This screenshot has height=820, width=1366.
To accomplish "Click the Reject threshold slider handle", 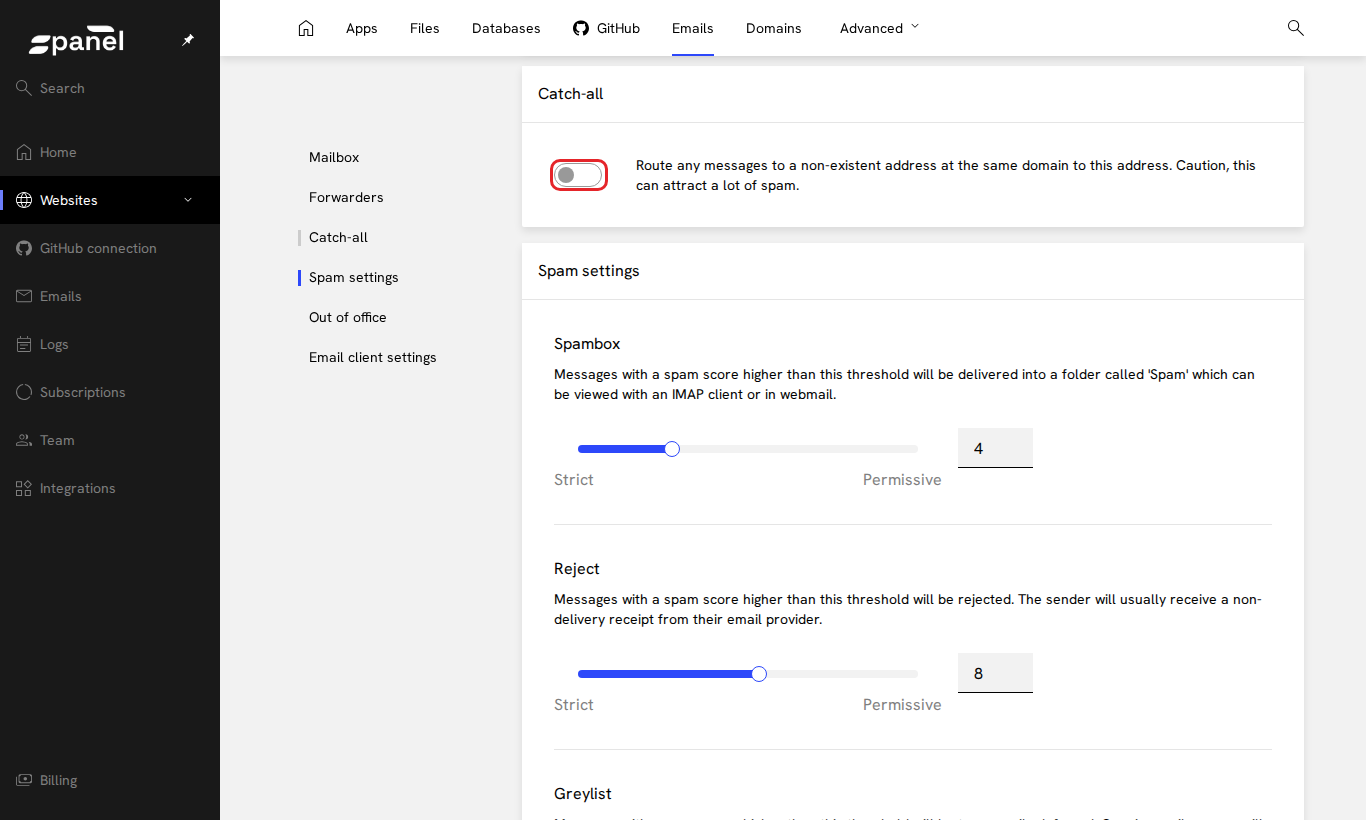I will [x=759, y=674].
